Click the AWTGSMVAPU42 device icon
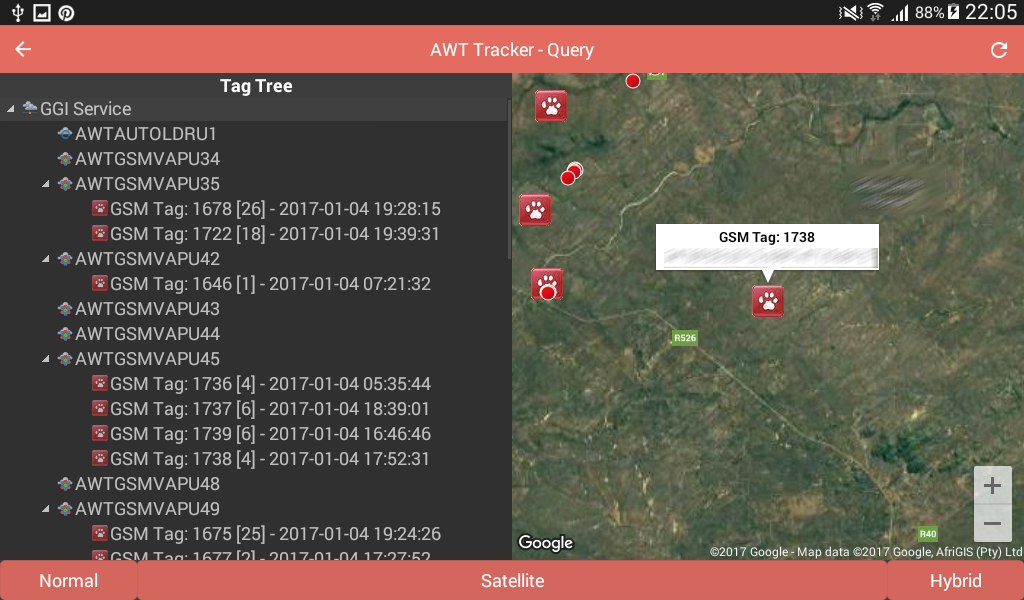Image resolution: width=1024 pixels, height=600 pixels. click(65, 259)
